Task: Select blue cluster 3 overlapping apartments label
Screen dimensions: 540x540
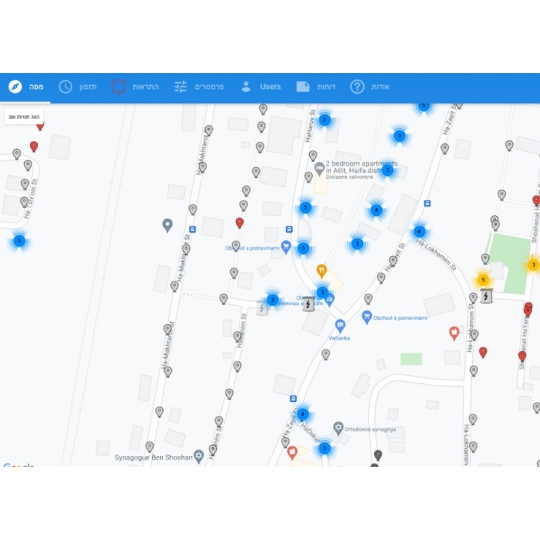Action: coord(387,170)
